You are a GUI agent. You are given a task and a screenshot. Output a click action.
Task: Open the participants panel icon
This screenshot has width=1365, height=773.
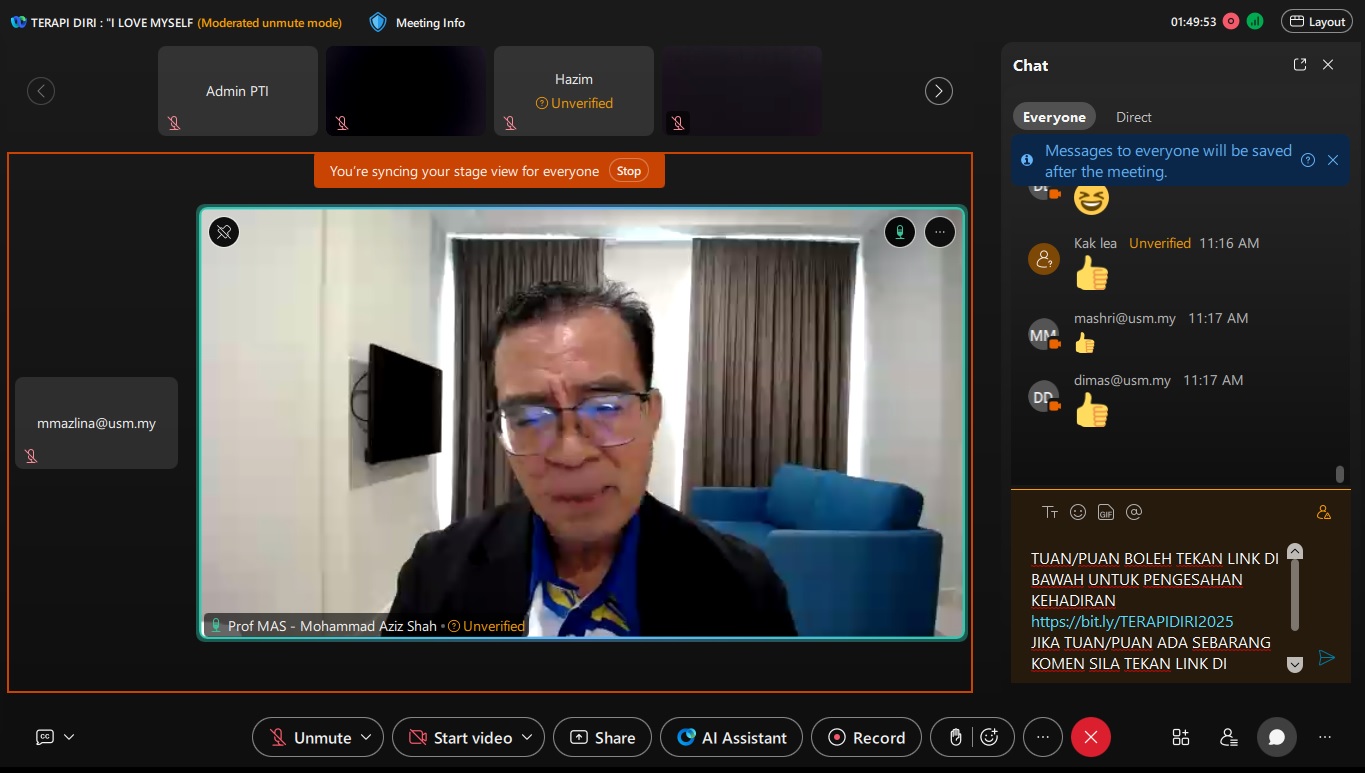pos(1228,737)
